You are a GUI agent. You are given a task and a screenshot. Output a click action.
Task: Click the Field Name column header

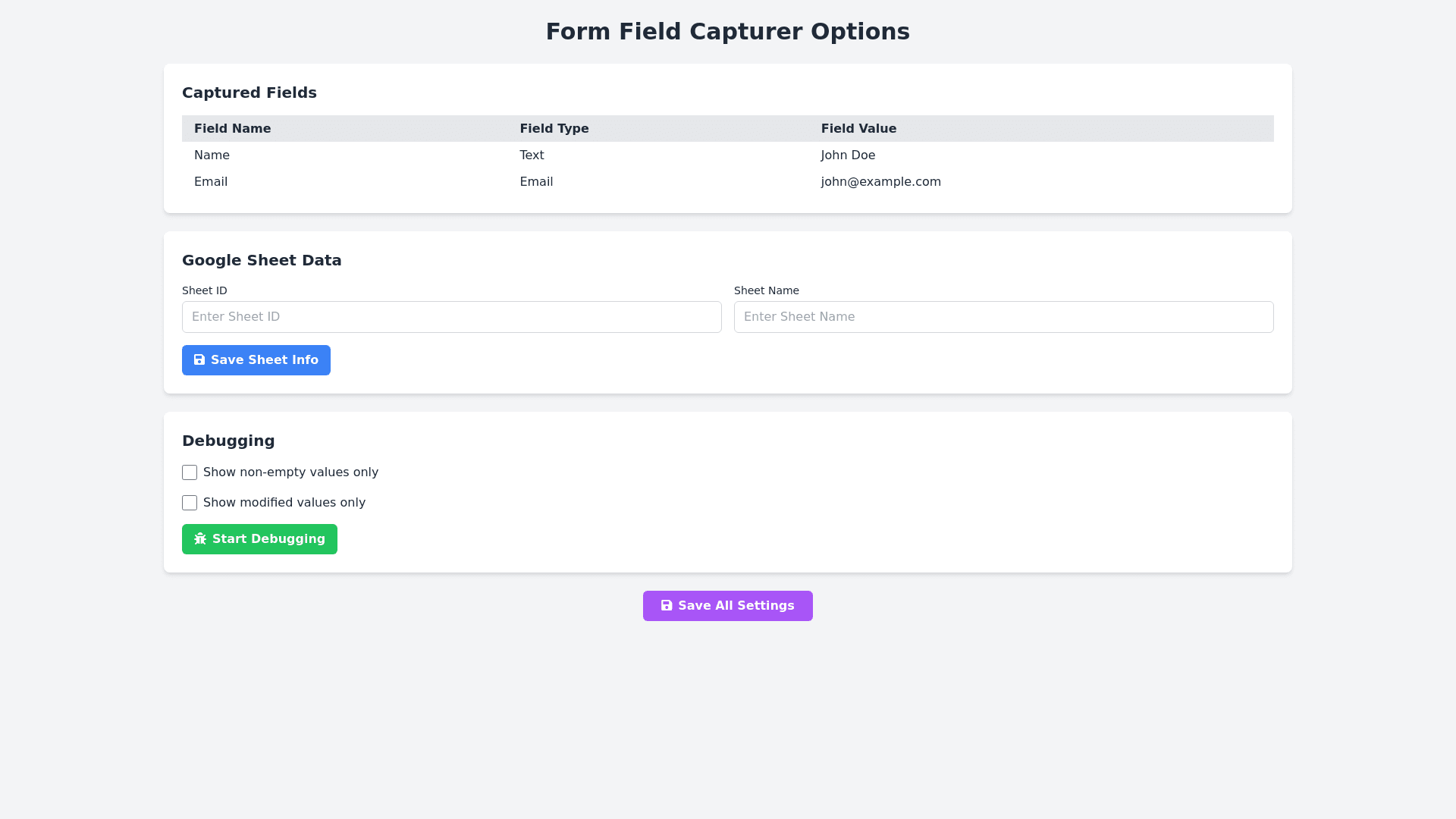[232, 129]
